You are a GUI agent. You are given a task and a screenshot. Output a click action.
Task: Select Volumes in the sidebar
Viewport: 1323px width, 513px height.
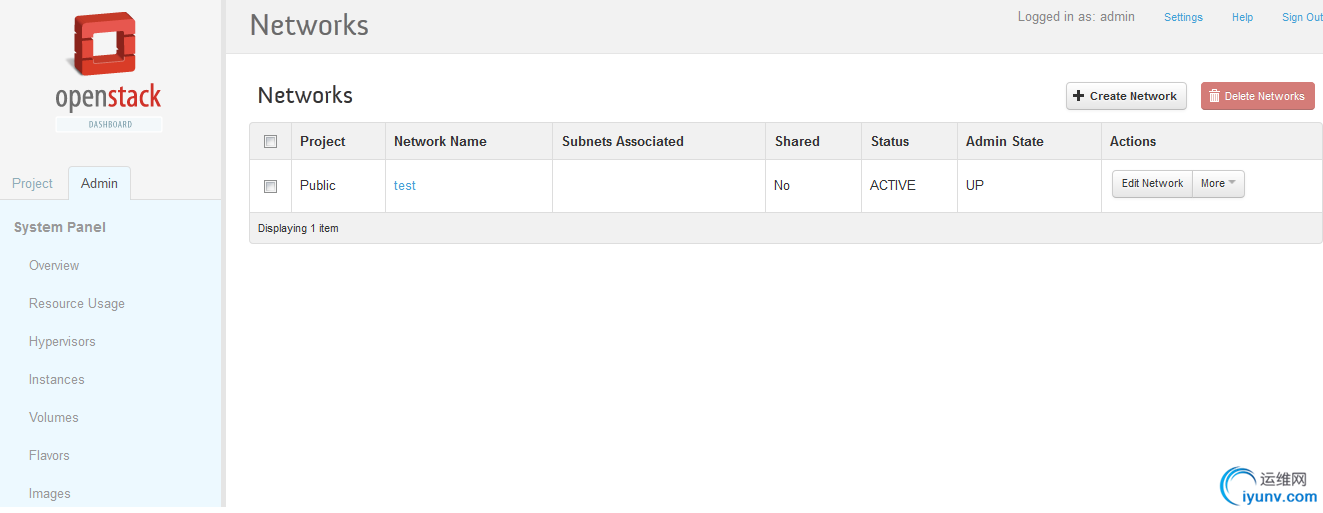tap(54, 418)
